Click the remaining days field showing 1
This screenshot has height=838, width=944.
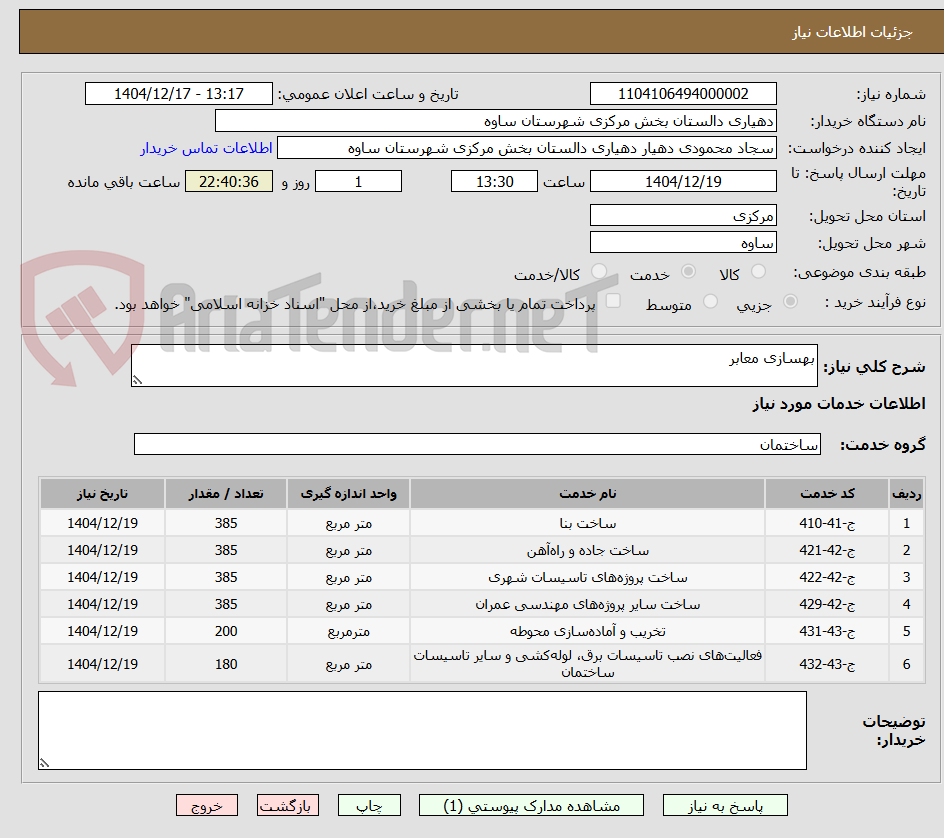click(x=358, y=181)
